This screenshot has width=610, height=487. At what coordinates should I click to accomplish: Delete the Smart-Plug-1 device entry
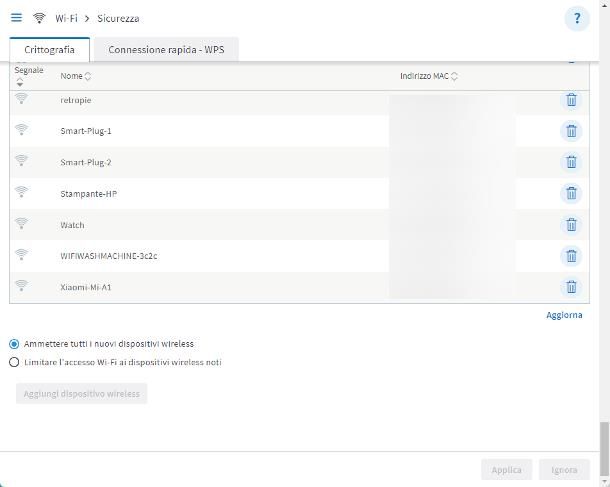(571, 131)
